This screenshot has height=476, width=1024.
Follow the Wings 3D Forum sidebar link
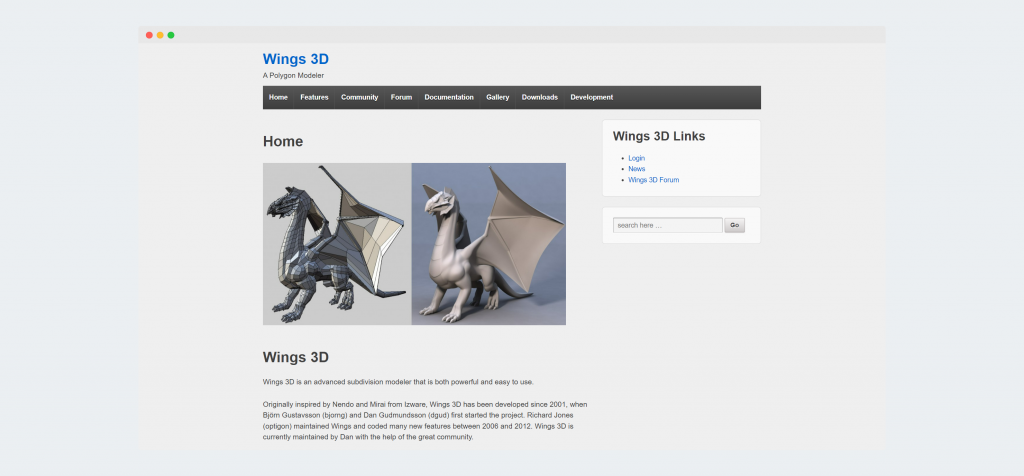point(653,180)
